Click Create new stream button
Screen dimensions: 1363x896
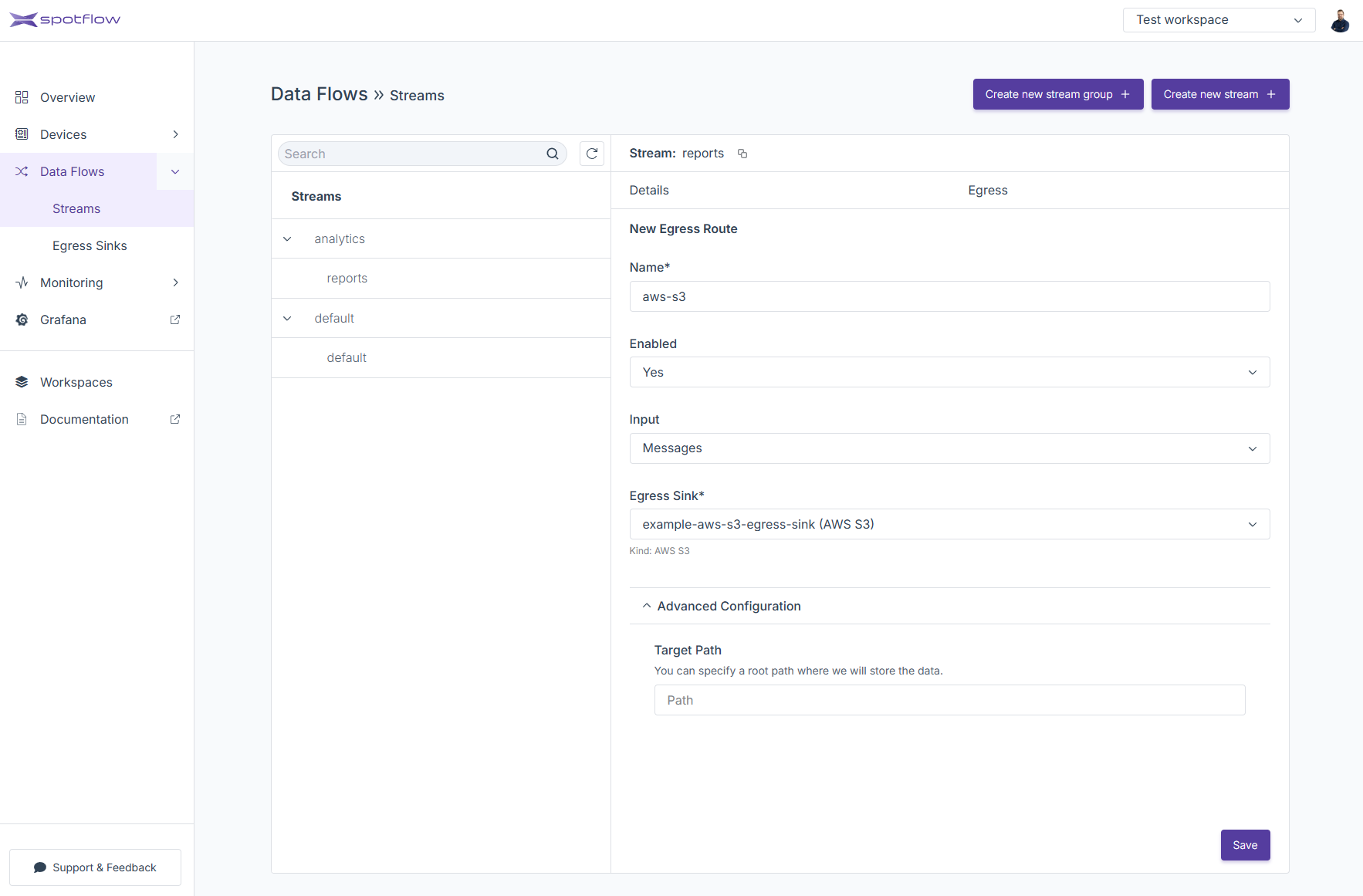click(x=1220, y=94)
